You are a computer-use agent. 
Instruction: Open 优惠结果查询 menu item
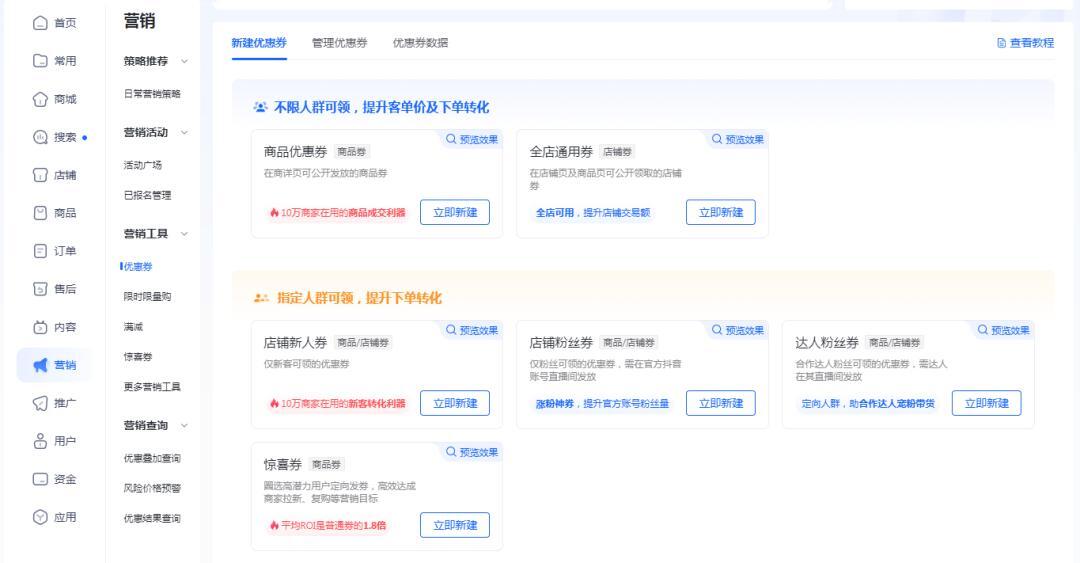pos(152,518)
